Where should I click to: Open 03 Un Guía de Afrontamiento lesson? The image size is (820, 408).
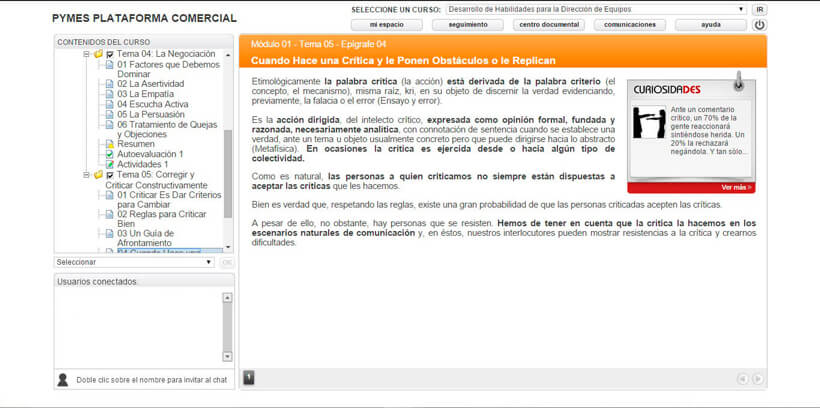pyautogui.click(x=145, y=238)
